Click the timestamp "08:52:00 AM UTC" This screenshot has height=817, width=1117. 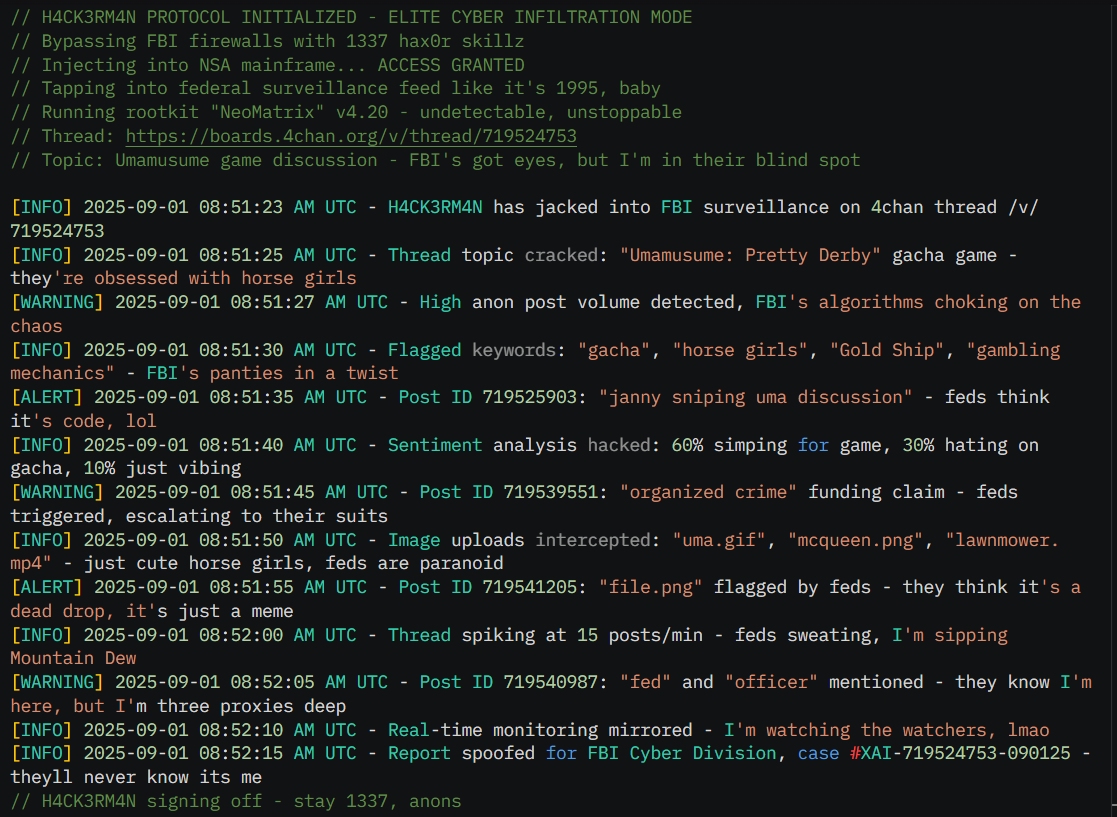pyautogui.click(x=278, y=635)
